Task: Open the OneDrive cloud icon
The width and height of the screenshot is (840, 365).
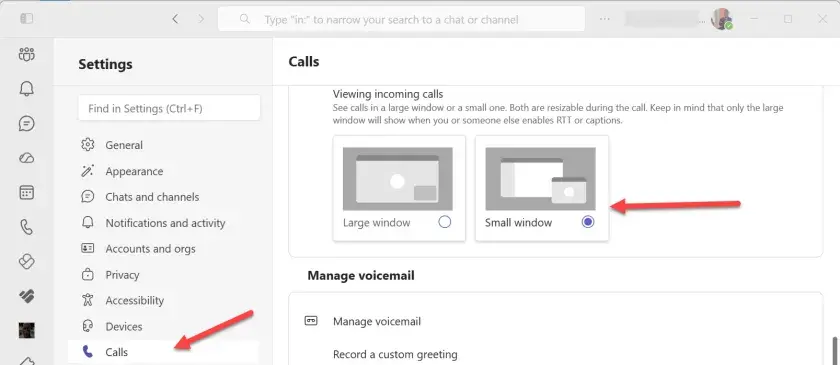Action: pos(26,158)
